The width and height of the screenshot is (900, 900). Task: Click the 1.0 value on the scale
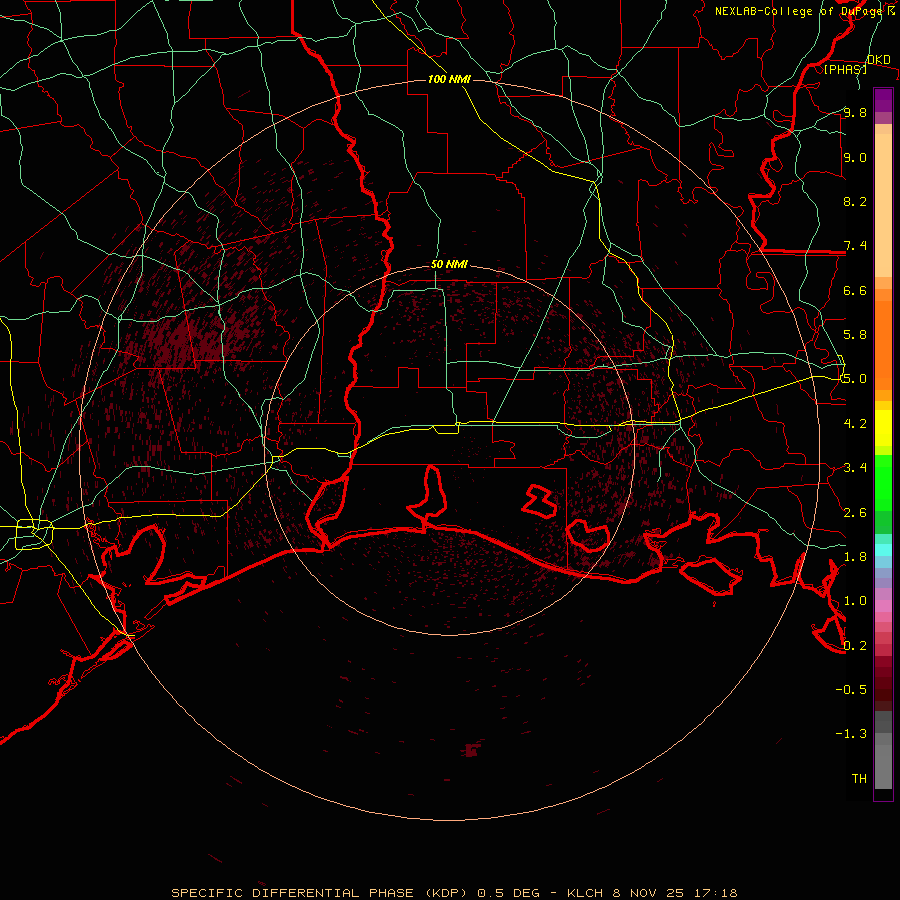(855, 601)
